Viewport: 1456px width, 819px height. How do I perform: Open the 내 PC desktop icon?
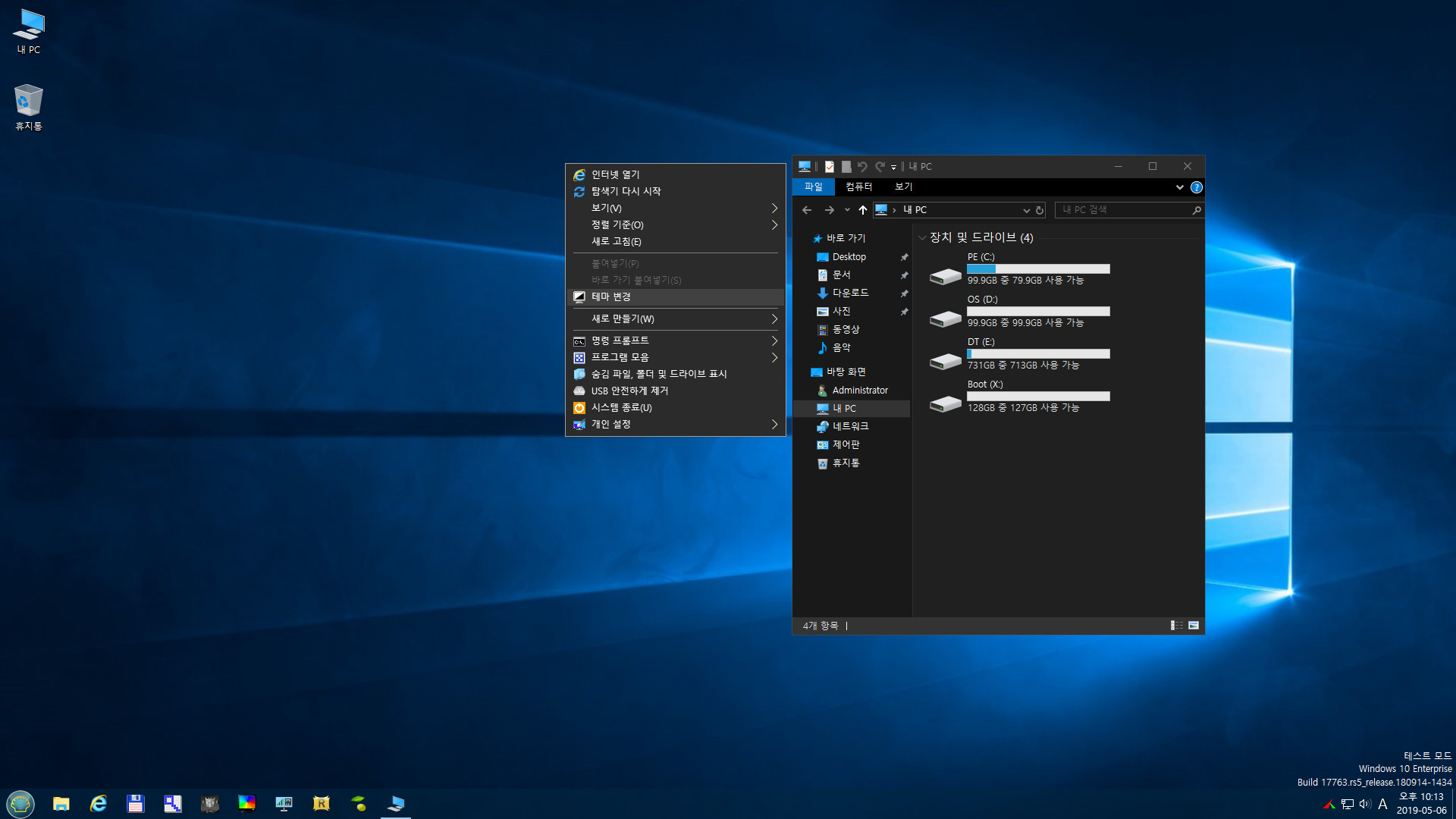(x=29, y=32)
